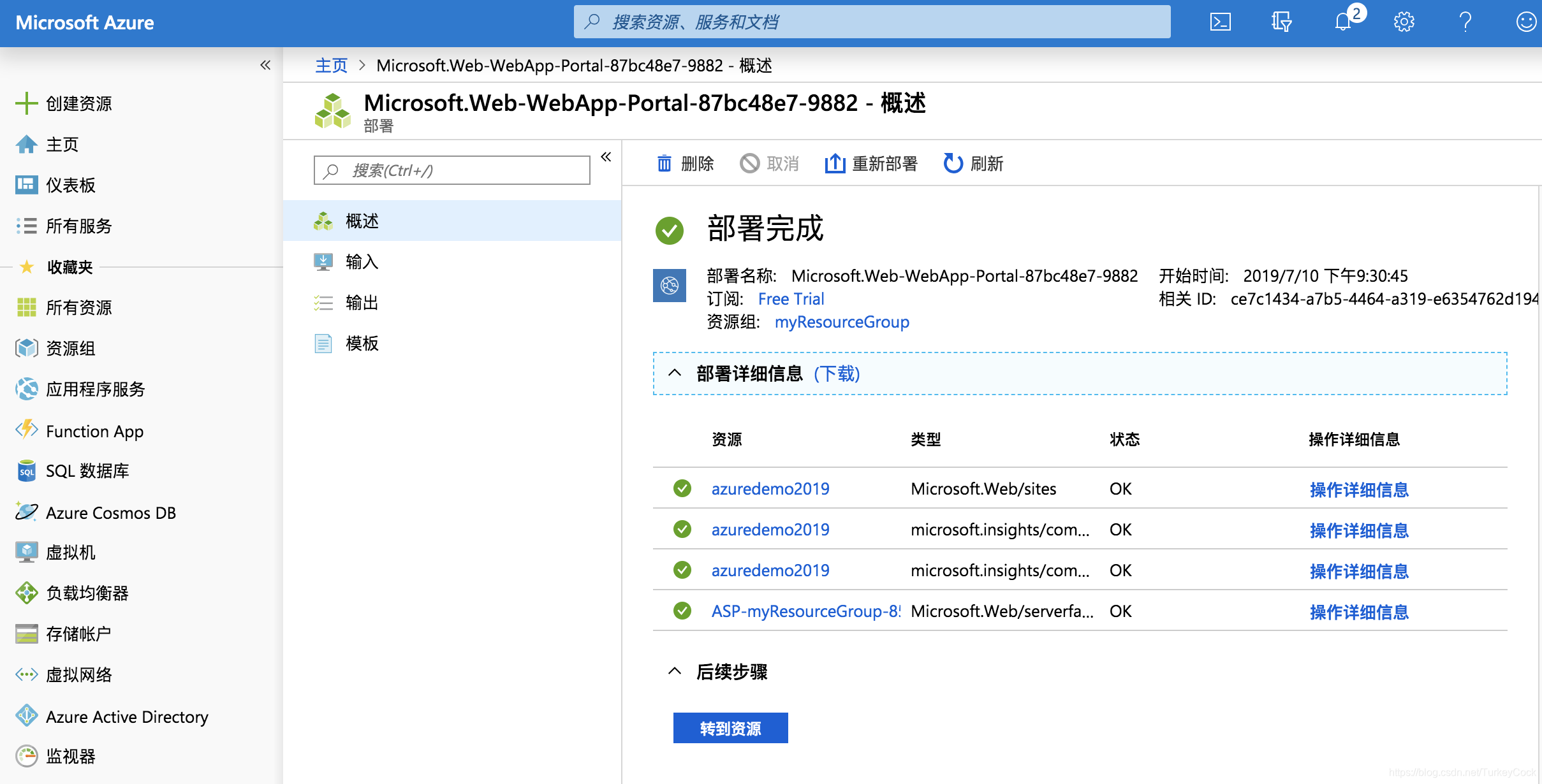Viewport: 1542px width, 784px height.
Task: Collapse the deployment resource menu panel
Action: pos(606,157)
